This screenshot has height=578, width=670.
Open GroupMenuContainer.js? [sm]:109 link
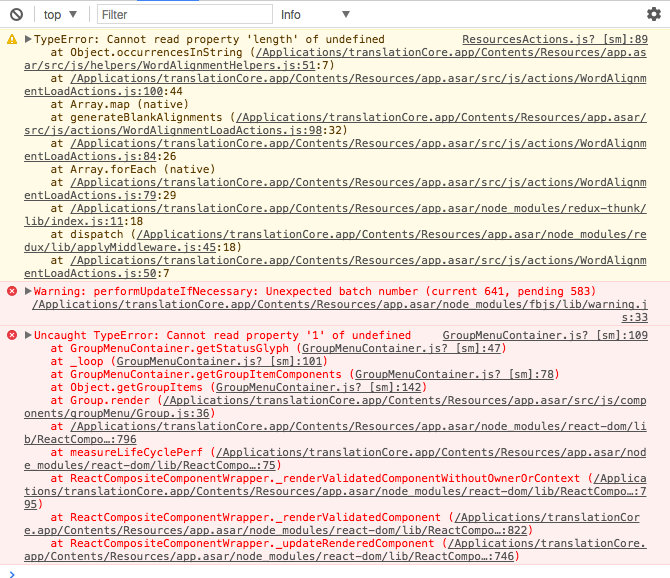545,335
